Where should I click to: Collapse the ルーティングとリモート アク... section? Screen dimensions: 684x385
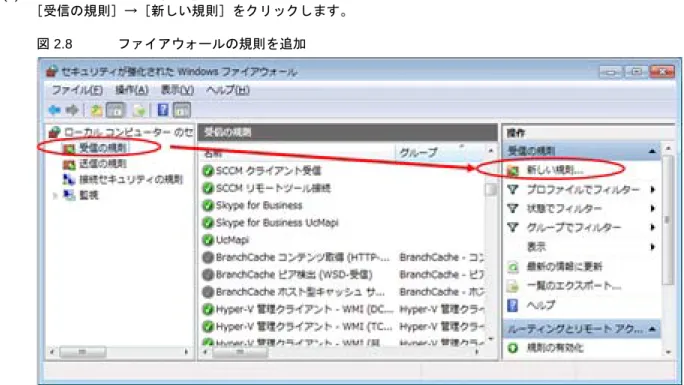pyautogui.click(x=652, y=329)
